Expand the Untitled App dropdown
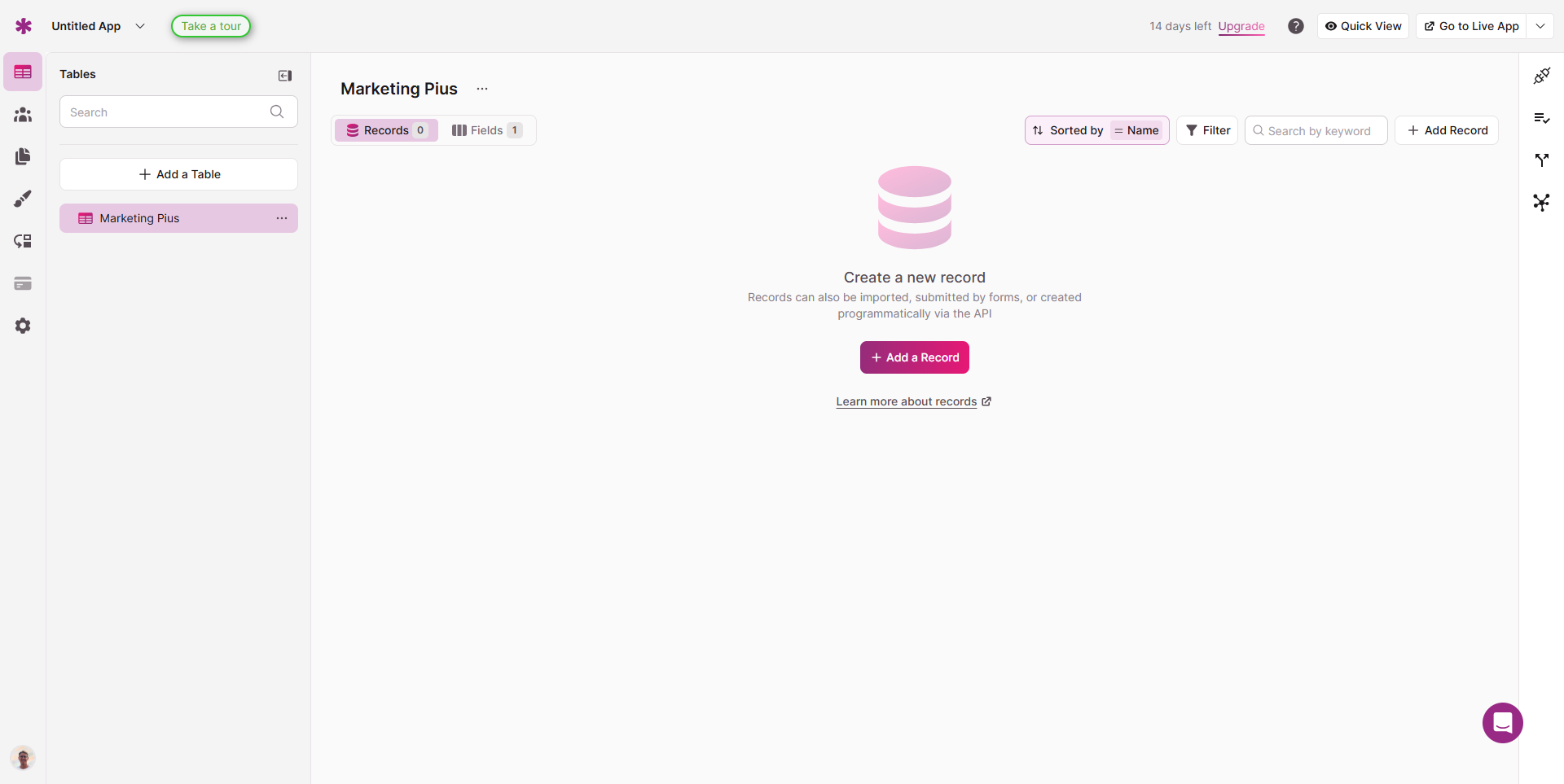The width and height of the screenshot is (1564, 784). [x=140, y=26]
